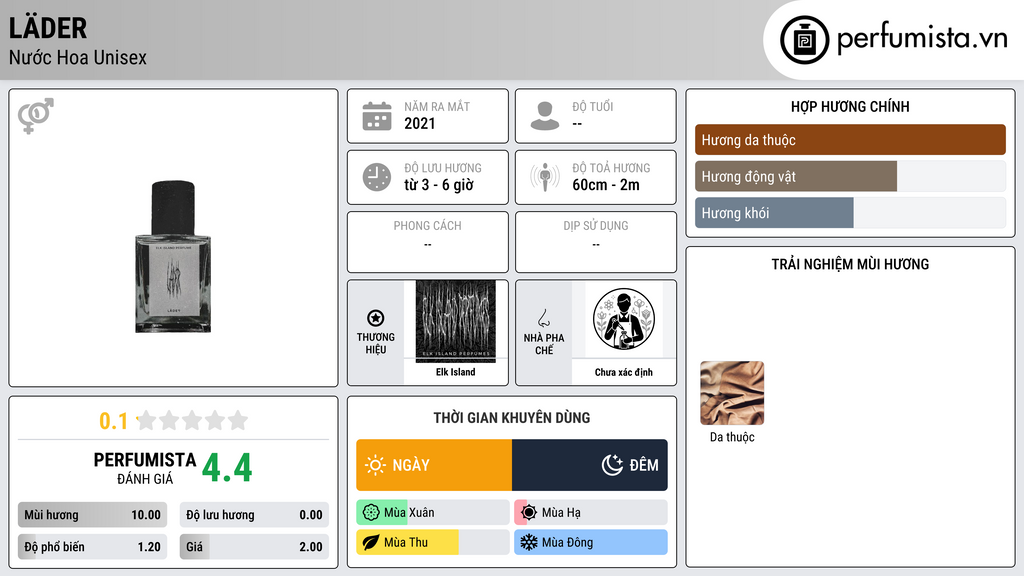
Task: Click the Mùa Thu season bar
Action: [433, 542]
